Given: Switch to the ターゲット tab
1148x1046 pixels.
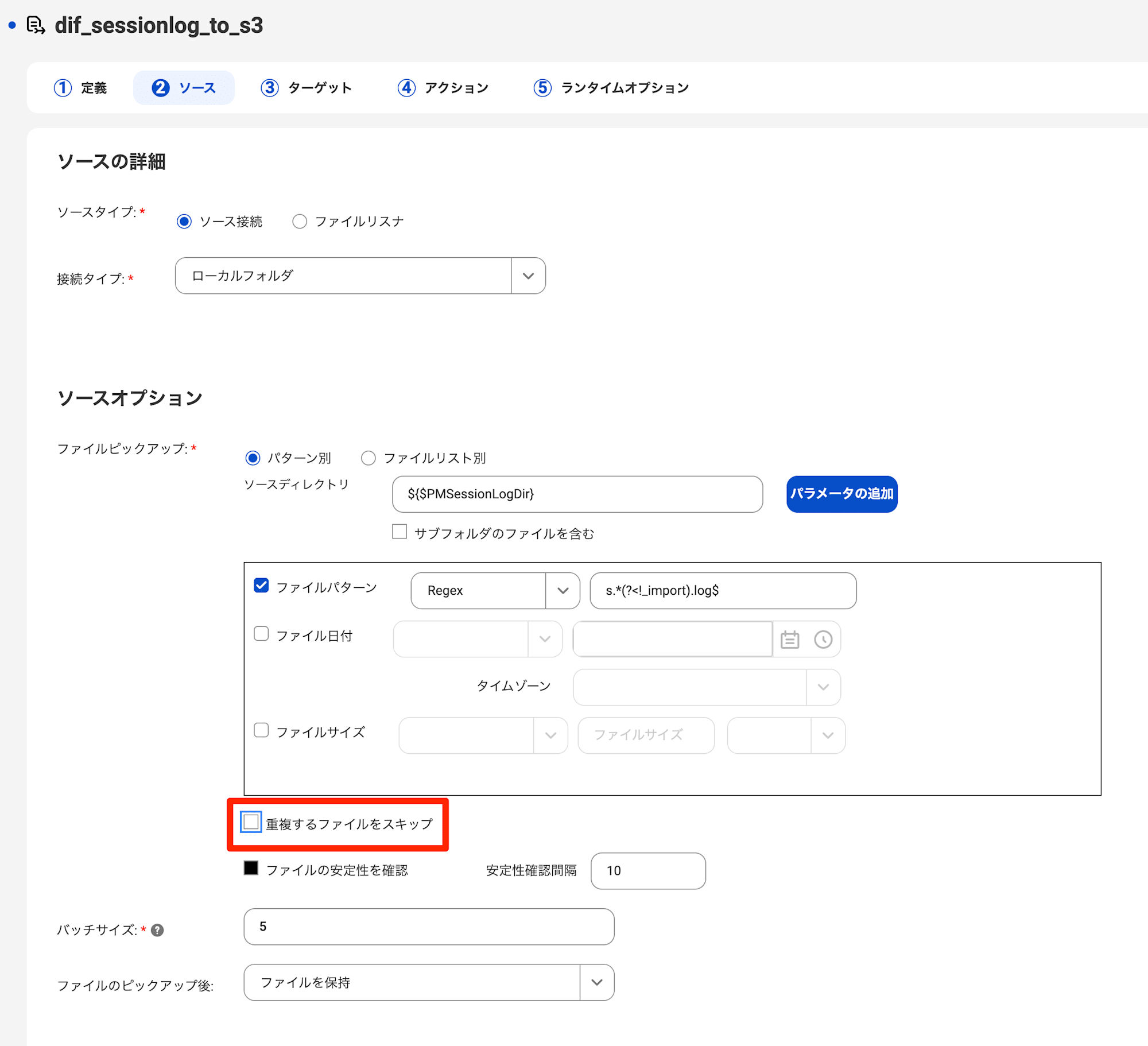Looking at the screenshot, I should 306,88.
